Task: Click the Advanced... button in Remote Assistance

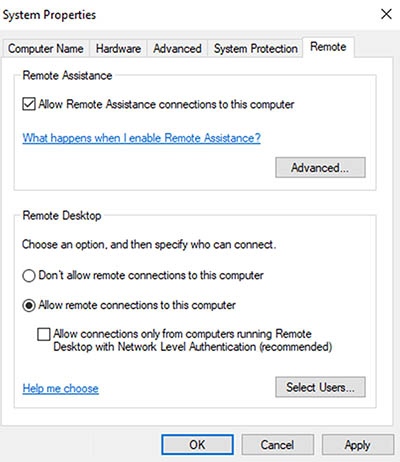Action: 320,167
